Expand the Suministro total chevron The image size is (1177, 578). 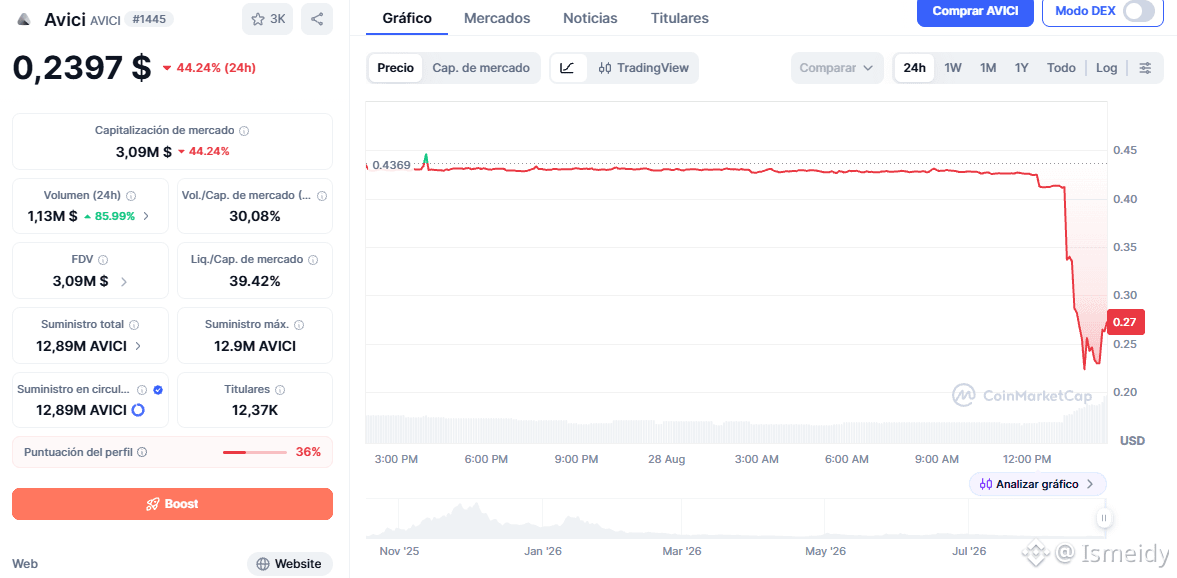pyautogui.click(x=137, y=346)
